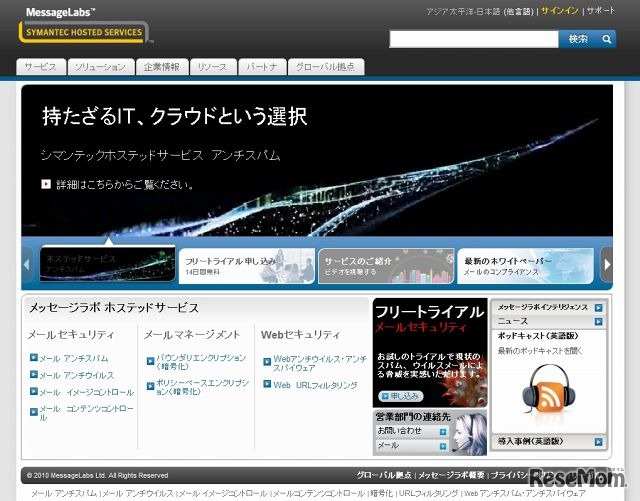Click the arrow icon beside ポリシーベースエンクリプション
Screen dimensions: 640x501
(x=151, y=386)
